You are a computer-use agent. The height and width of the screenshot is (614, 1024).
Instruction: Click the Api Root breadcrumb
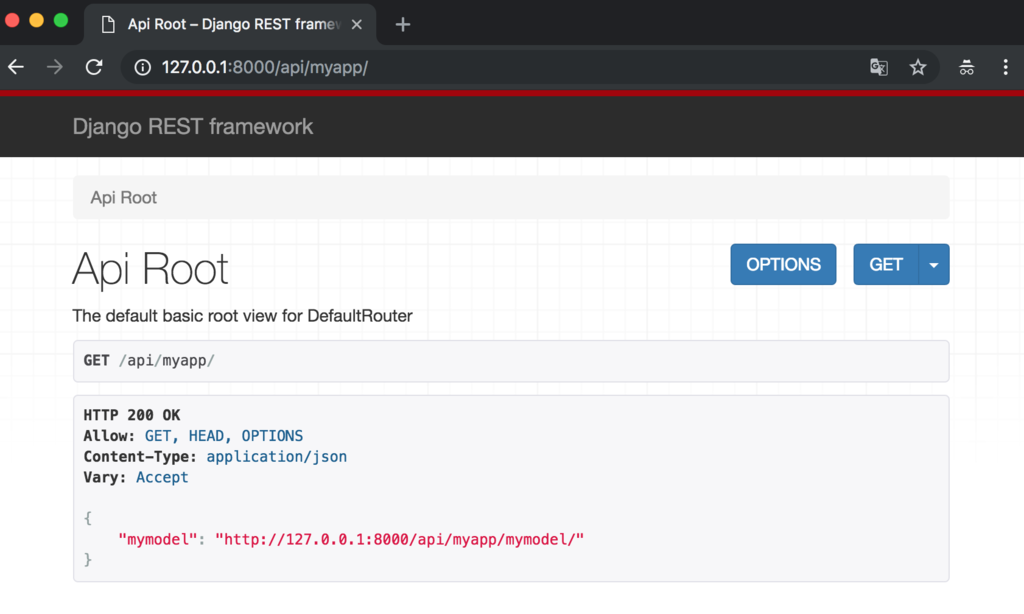(123, 198)
